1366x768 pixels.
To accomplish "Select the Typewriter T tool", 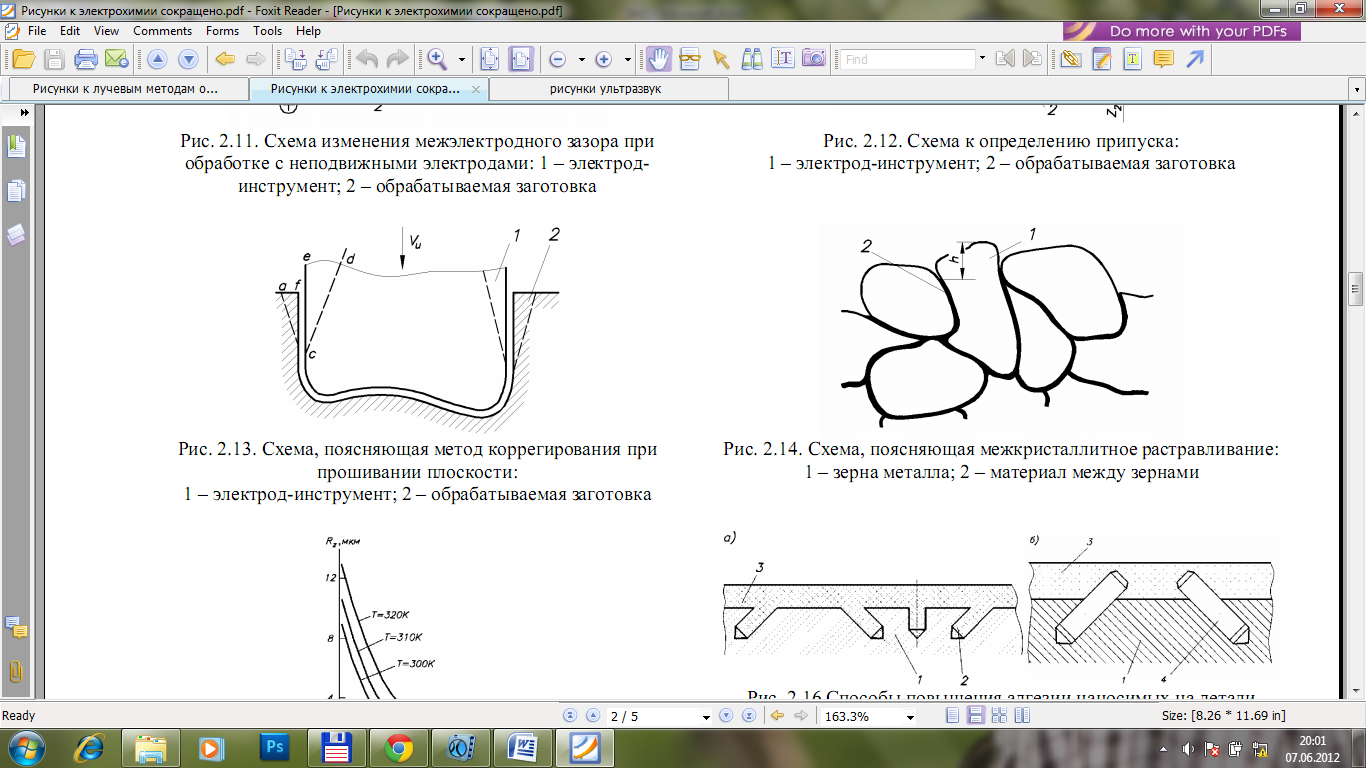I will (x=1132, y=59).
